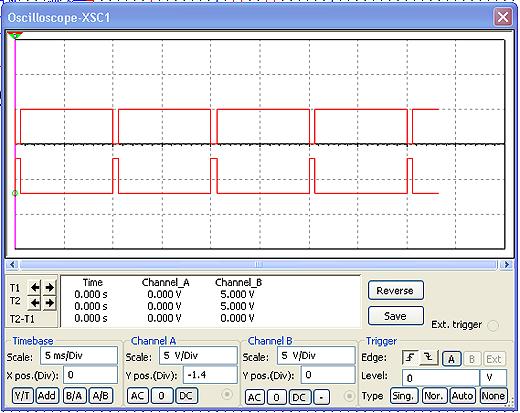Click the scrollbar right arrow

(x=506, y=265)
